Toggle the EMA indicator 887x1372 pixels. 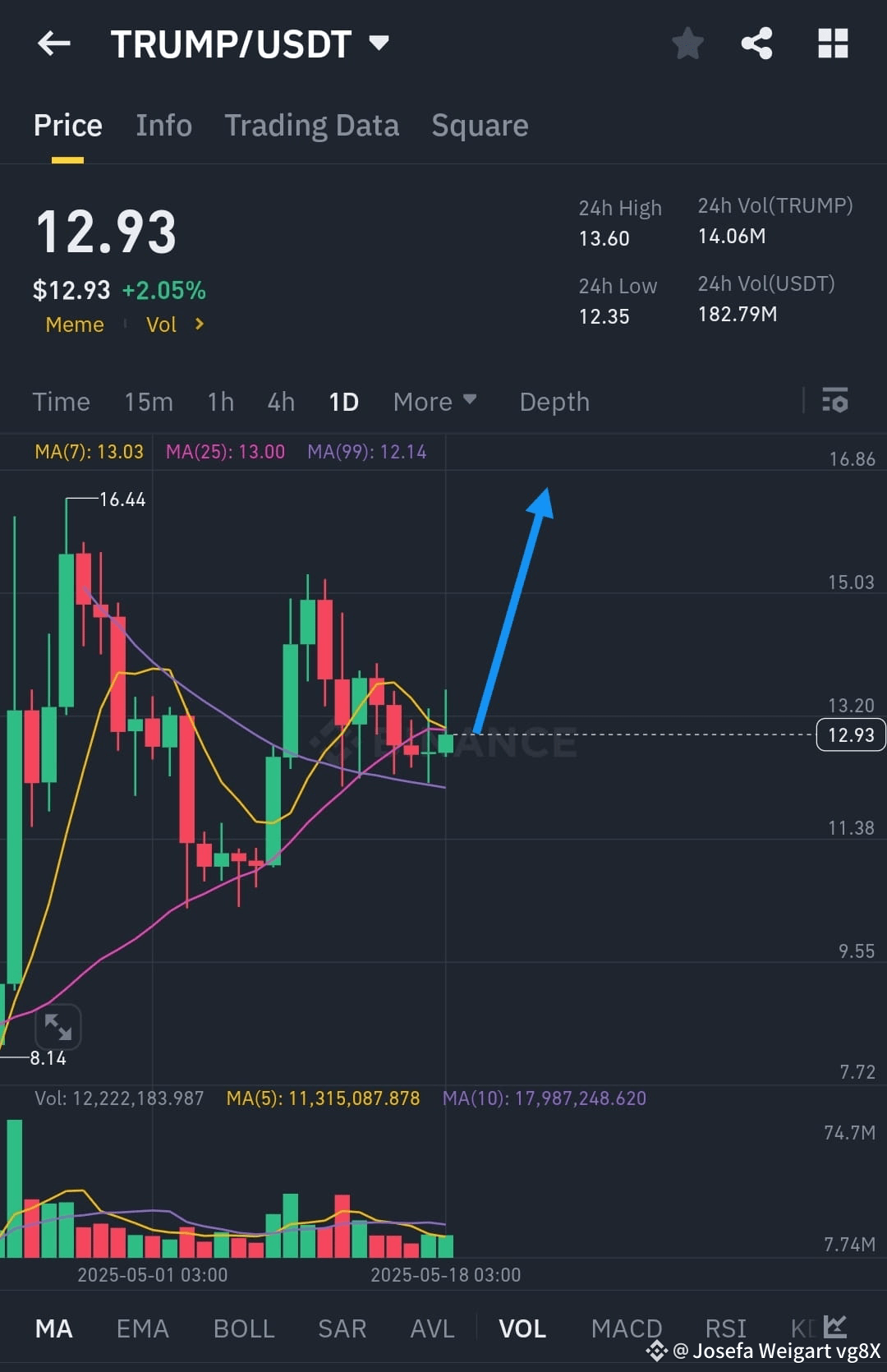coord(143,1328)
